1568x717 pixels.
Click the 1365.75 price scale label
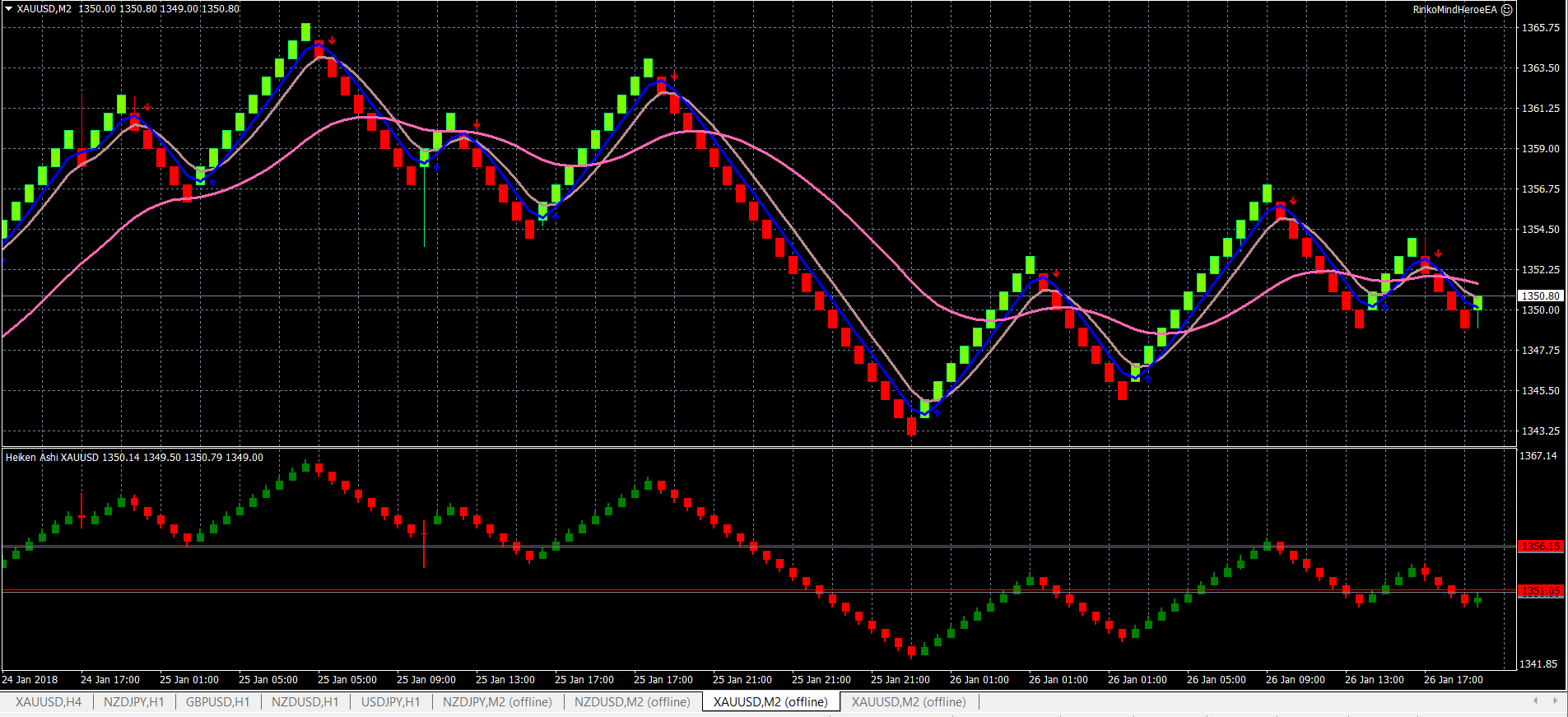(1540, 28)
